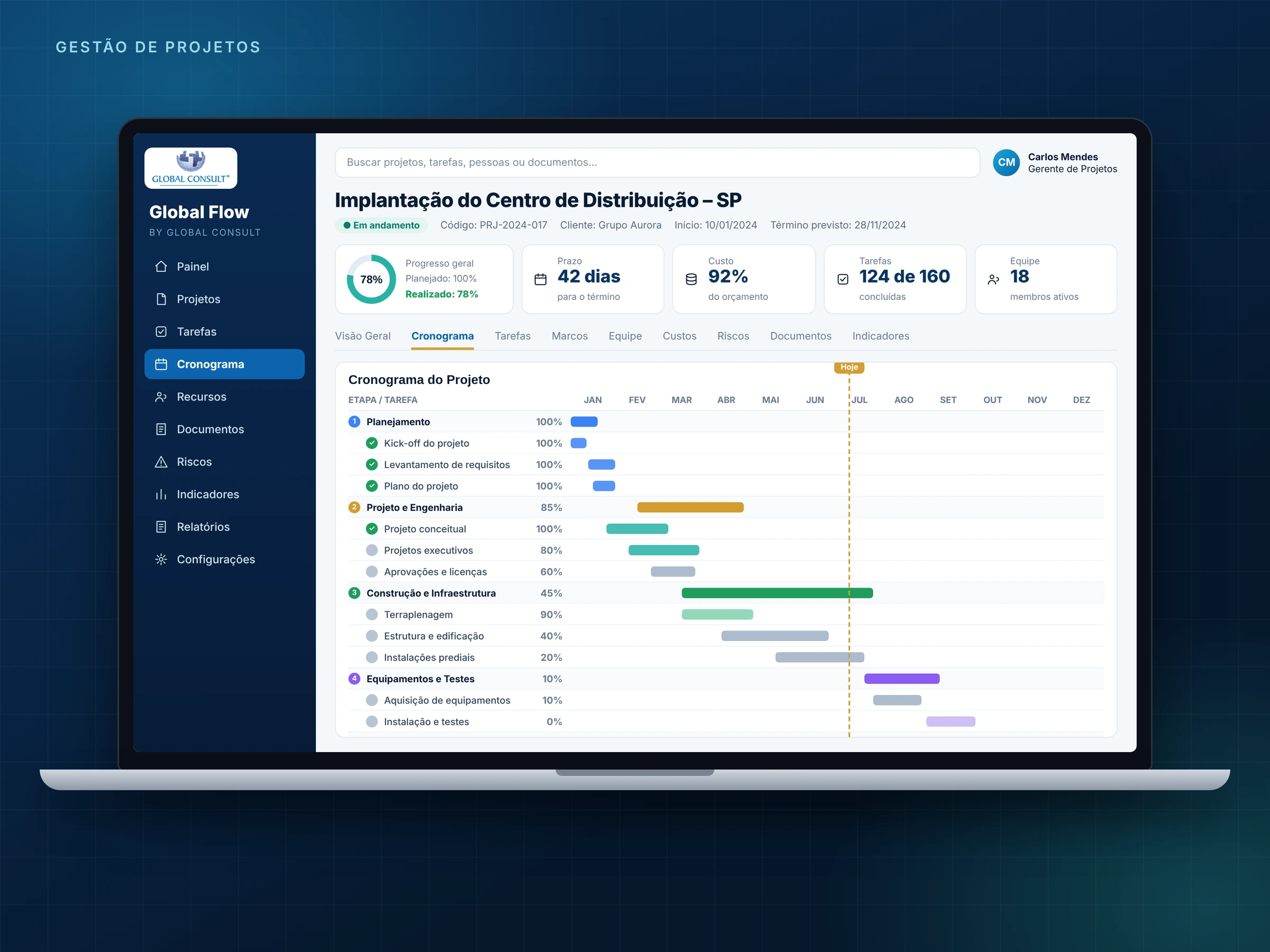Click the Painel home icon in sidebar

tap(161, 266)
